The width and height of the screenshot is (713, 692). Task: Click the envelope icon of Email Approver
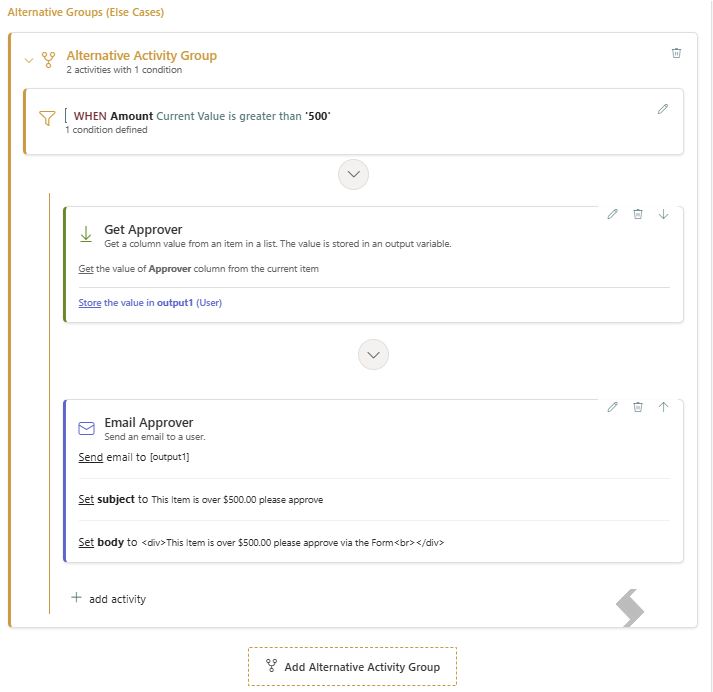click(x=86, y=428)
